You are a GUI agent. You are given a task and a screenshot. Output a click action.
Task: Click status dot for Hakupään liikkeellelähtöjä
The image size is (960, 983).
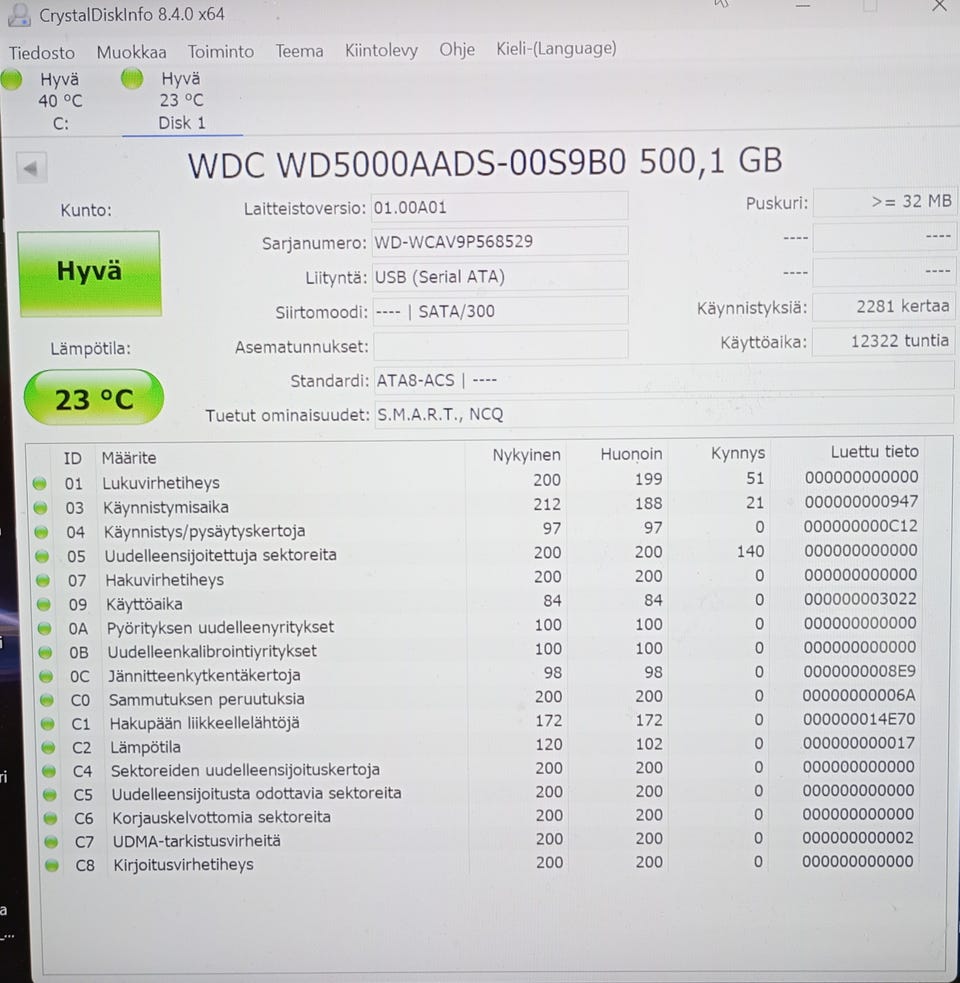coord(47,724)
